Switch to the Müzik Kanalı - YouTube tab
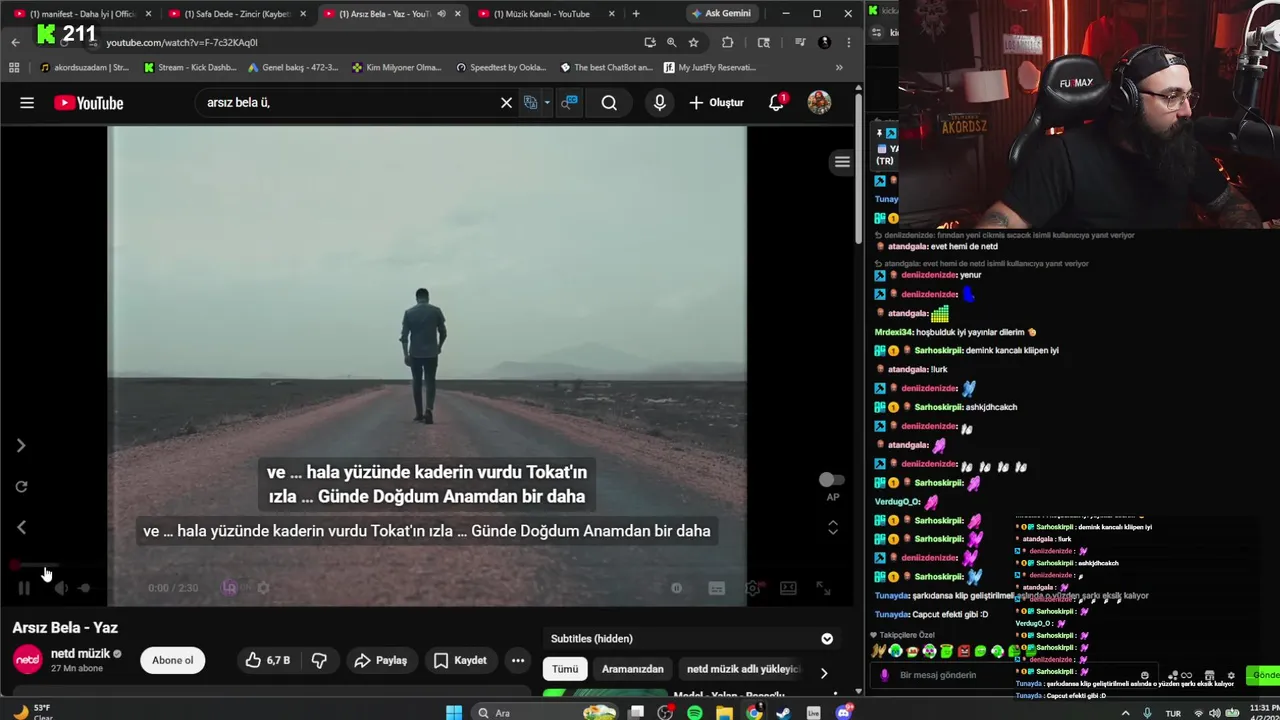The image size is (1280, 720). [x=546, y=14]
